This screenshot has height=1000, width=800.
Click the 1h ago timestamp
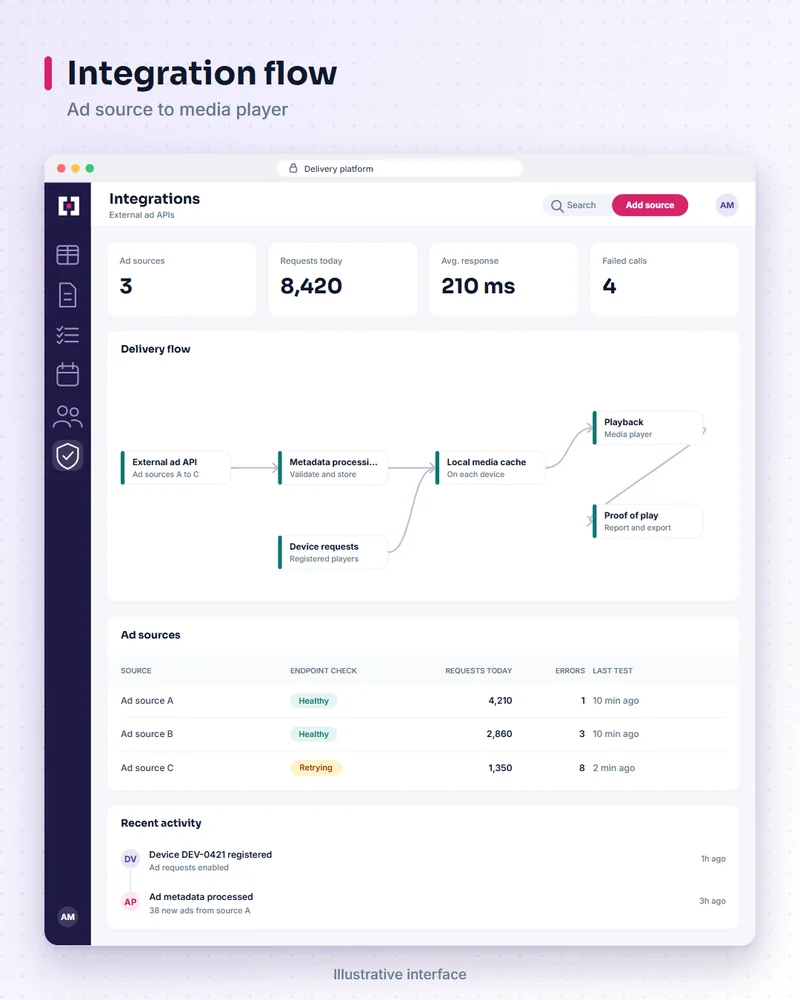click(x=713, y=859)
